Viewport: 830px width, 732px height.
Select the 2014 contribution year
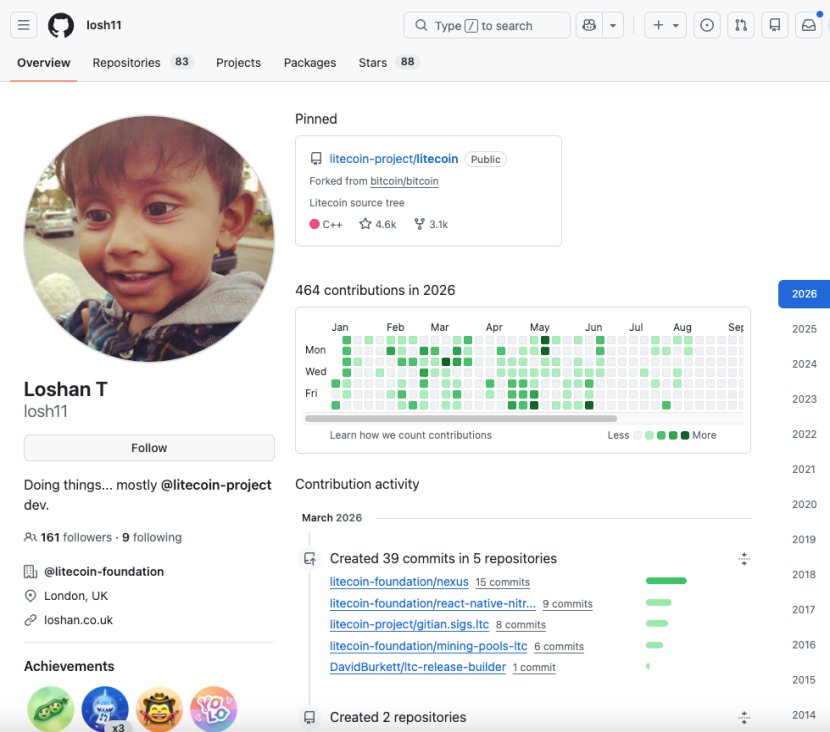point(804,715)
